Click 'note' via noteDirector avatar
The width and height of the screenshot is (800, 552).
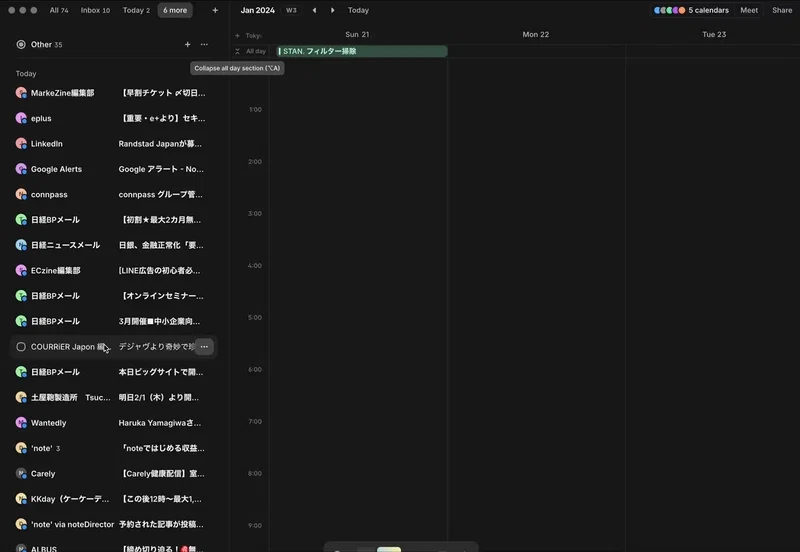21,524
